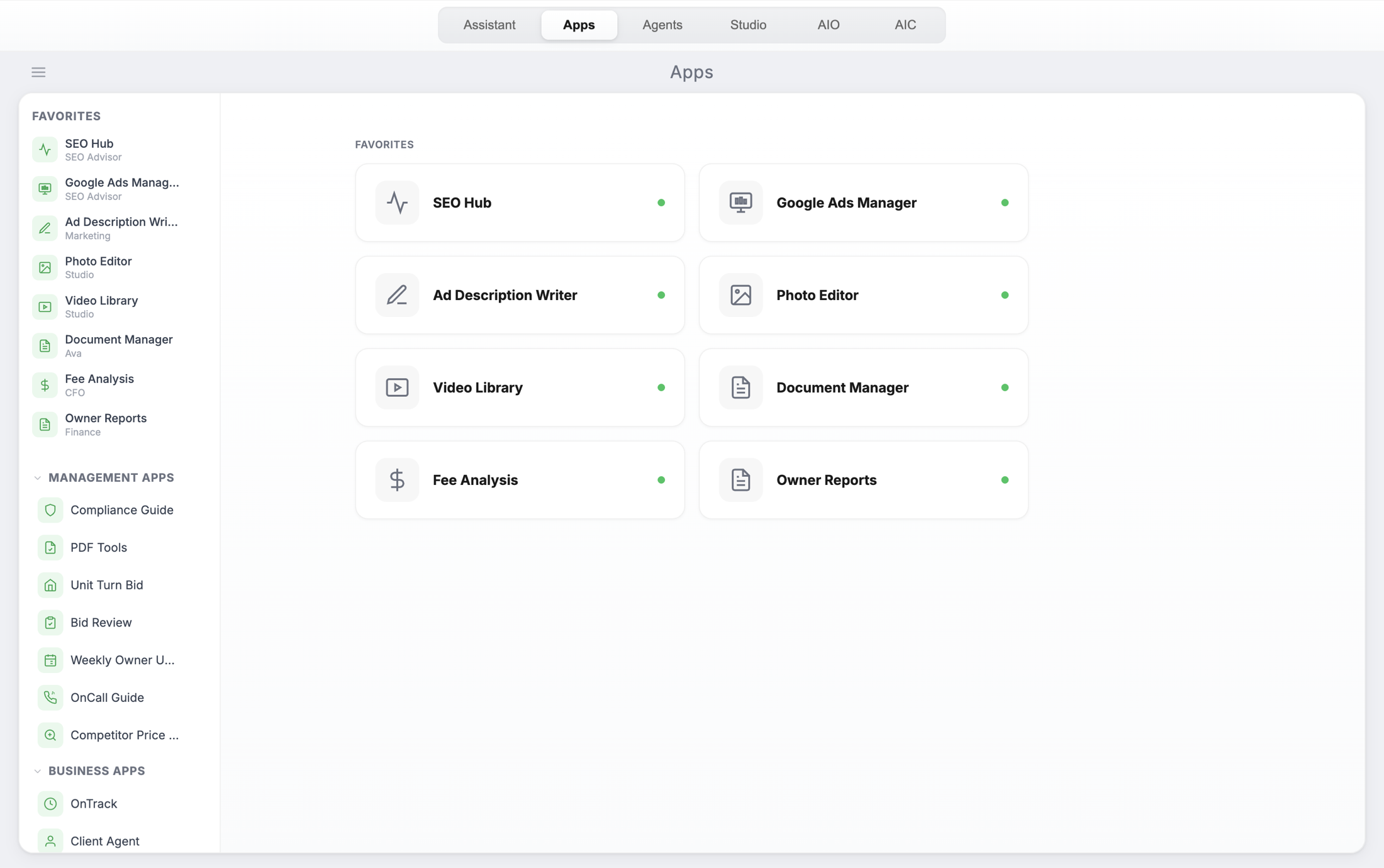The width and height of the screenshot is (1384, 868).
Task: Click Compliance Guide shield icon
Action: (50, 510)
